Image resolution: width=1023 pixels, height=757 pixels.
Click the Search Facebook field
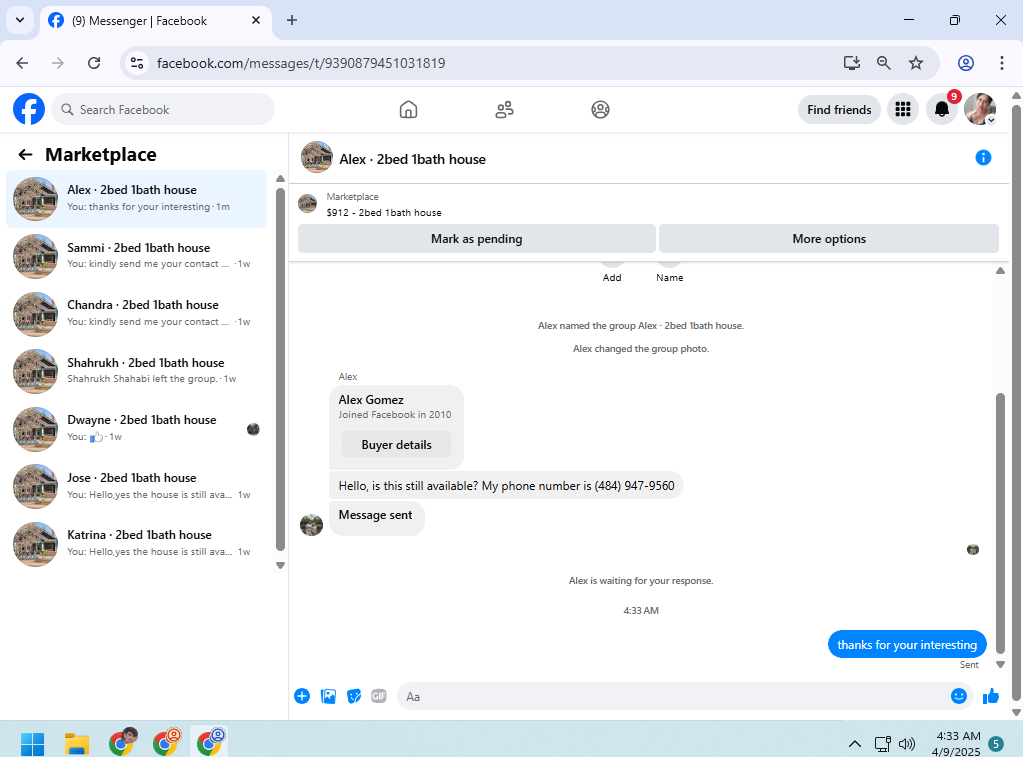[163, 110]
